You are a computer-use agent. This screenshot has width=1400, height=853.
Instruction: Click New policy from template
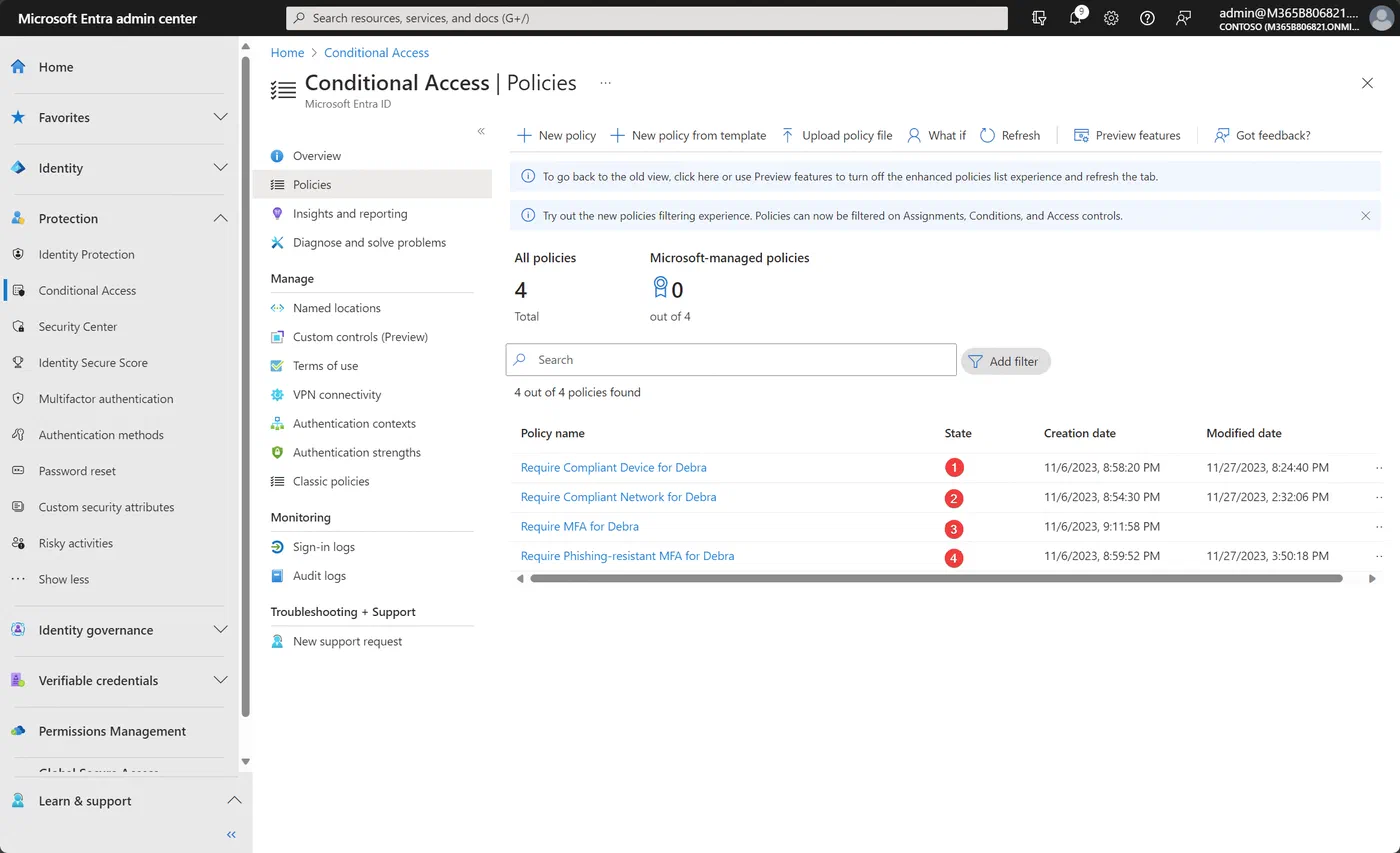pyautogui.click(x=688, y=135)
